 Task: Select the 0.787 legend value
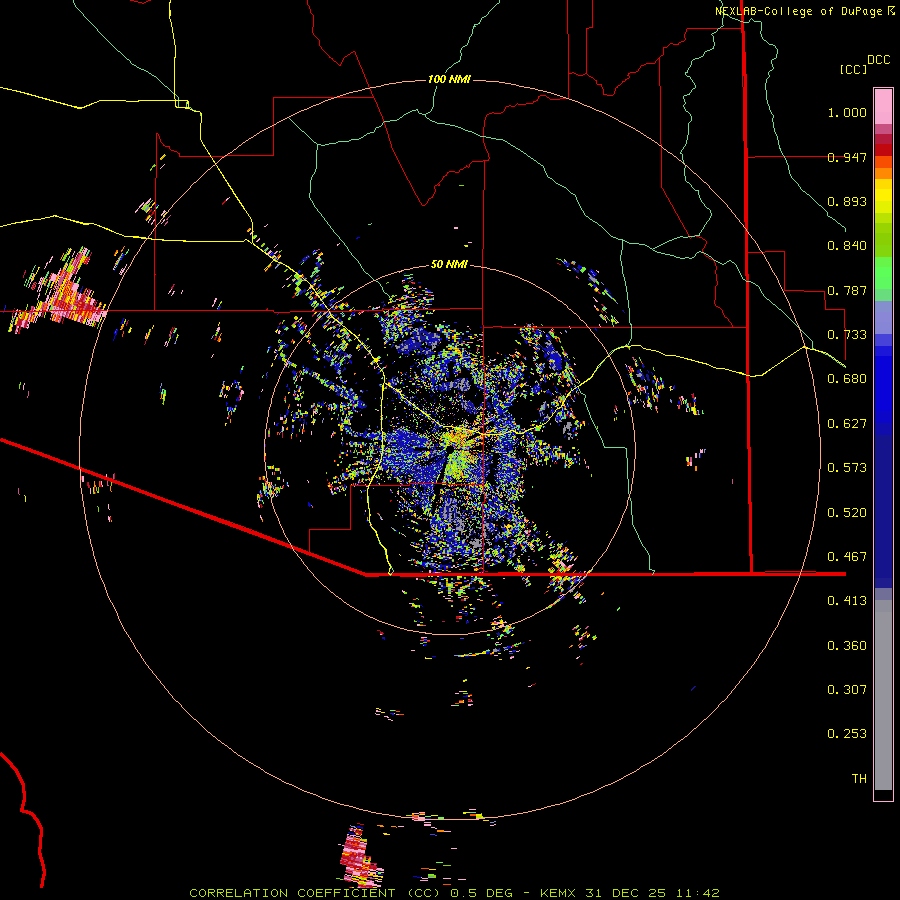(847, 290)
